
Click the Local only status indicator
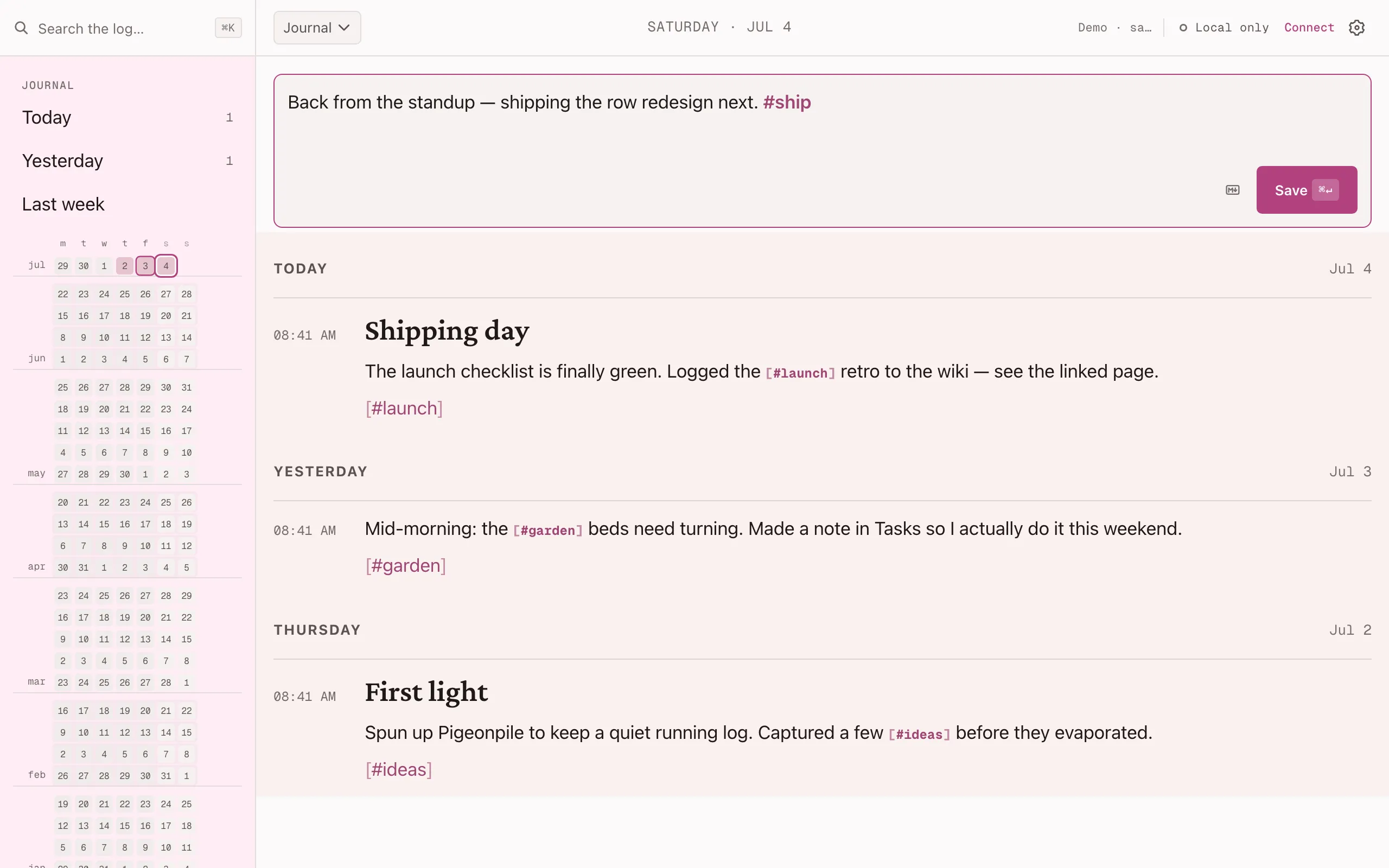[1224, 28]
